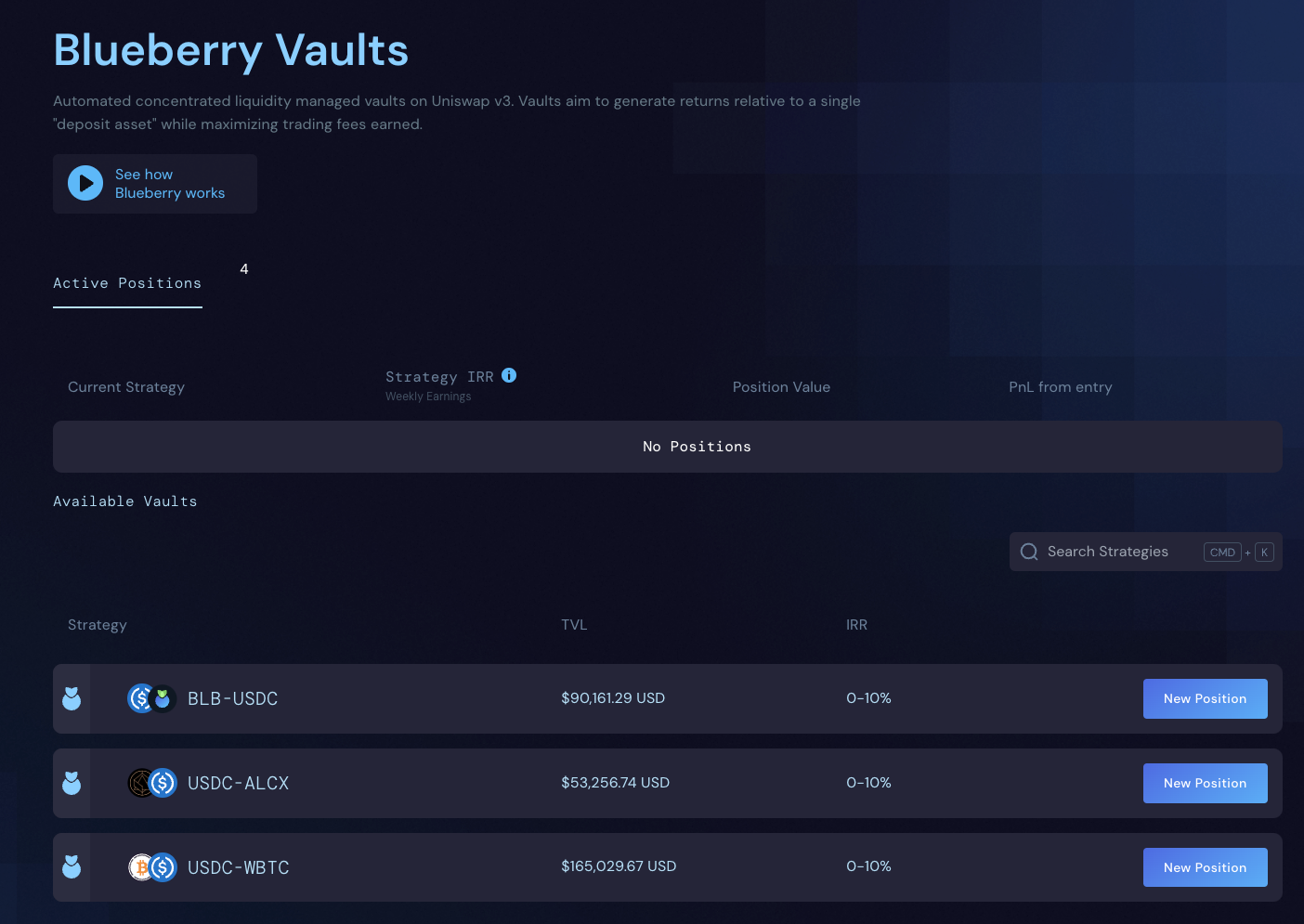The image size is (1304, 924).
Task: Click the blueberry icon on USDC-ALCX row
Action: pyautogui.click(x=72, y=783)
